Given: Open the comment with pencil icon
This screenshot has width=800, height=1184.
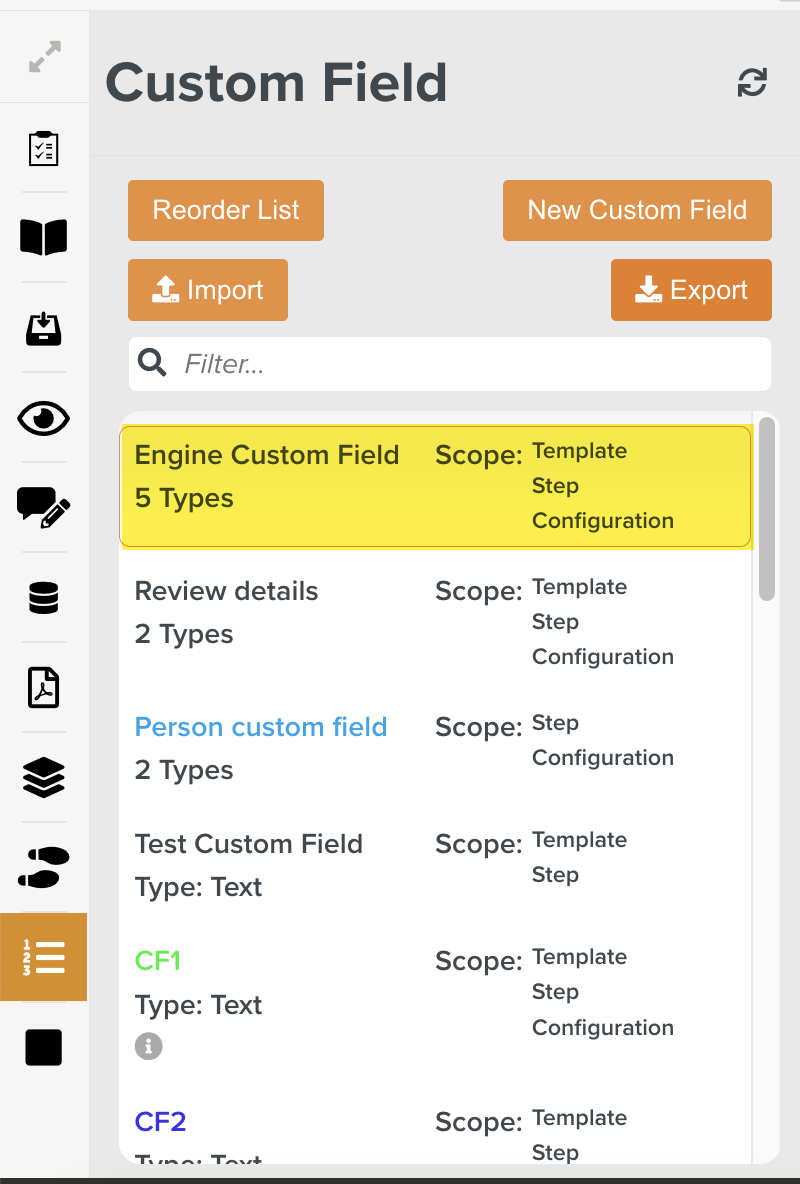Looking at the screenshot, I should [x=44, y=507].
